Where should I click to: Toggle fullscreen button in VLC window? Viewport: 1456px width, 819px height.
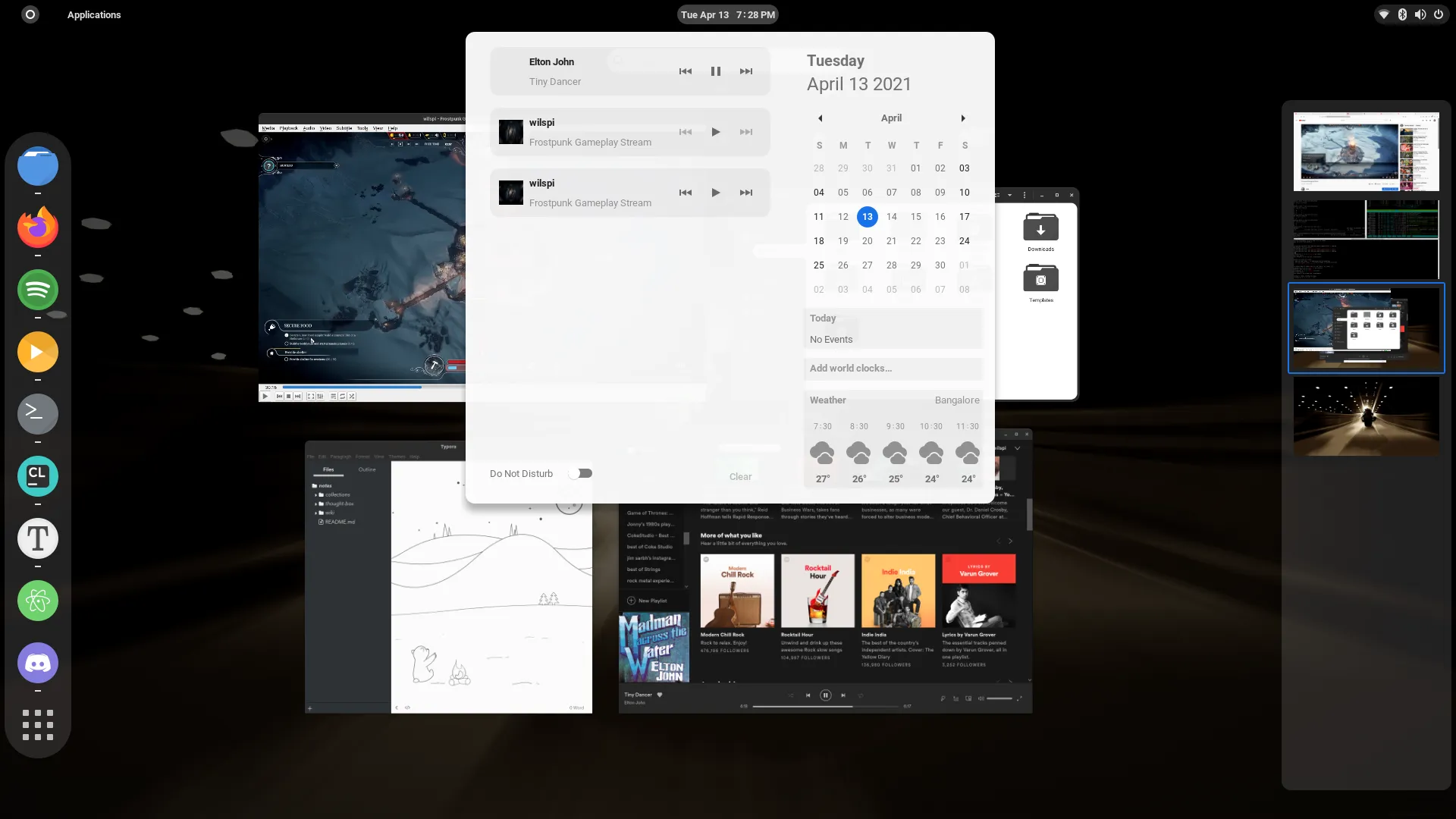point(311,396)
